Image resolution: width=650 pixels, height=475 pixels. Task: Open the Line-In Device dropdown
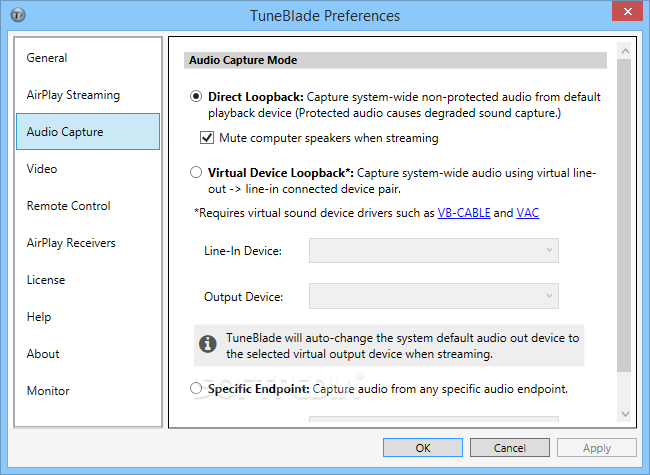tap(434, 250)
